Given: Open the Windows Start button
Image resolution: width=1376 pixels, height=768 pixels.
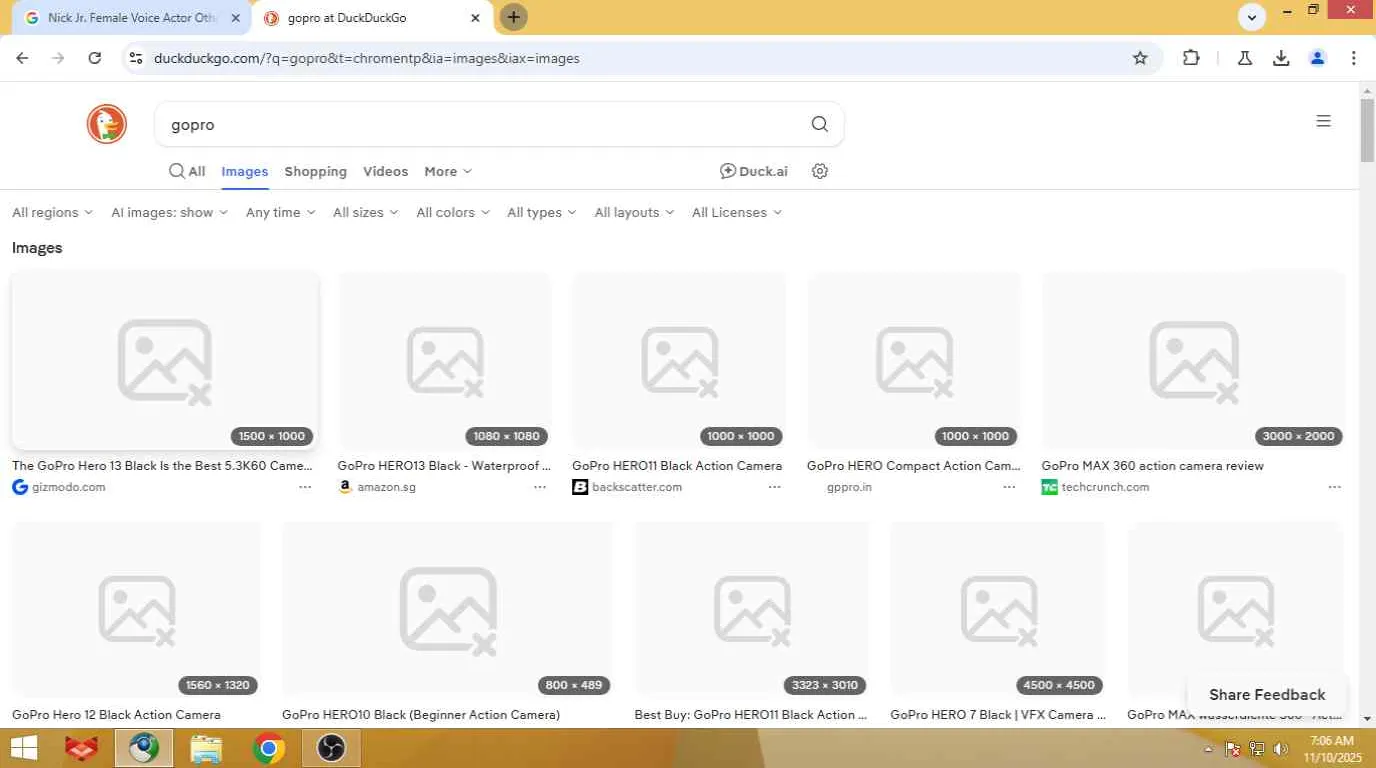Looking at the screenshot, I should [x=23, y=748].
